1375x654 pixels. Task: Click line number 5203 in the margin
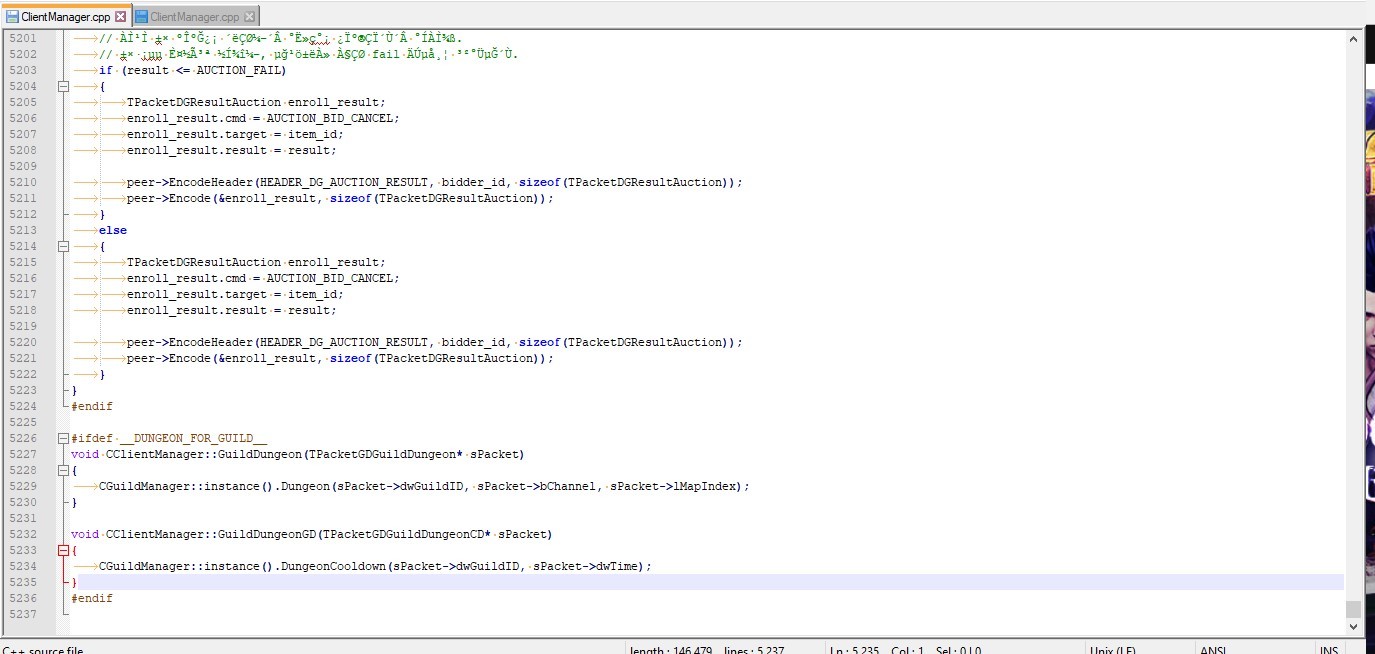(x=22, y=70)
